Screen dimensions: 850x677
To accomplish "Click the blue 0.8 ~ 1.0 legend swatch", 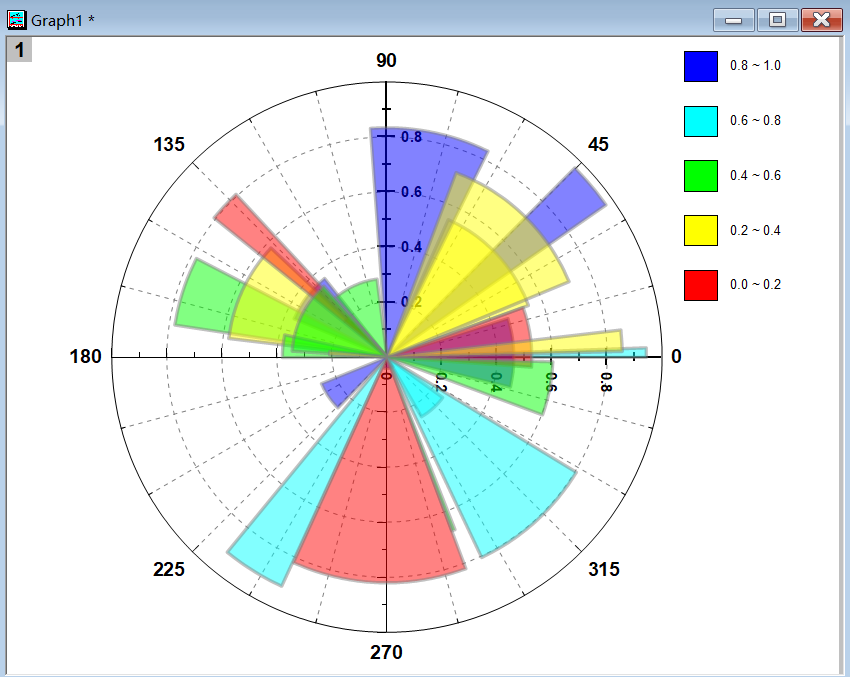I will pyautogui.click(x=701, y=66).
